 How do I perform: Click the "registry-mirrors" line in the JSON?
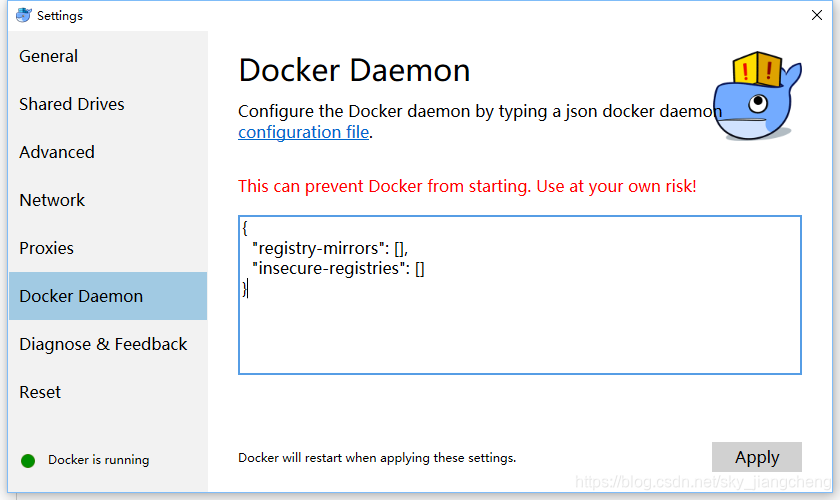point(330,248)
